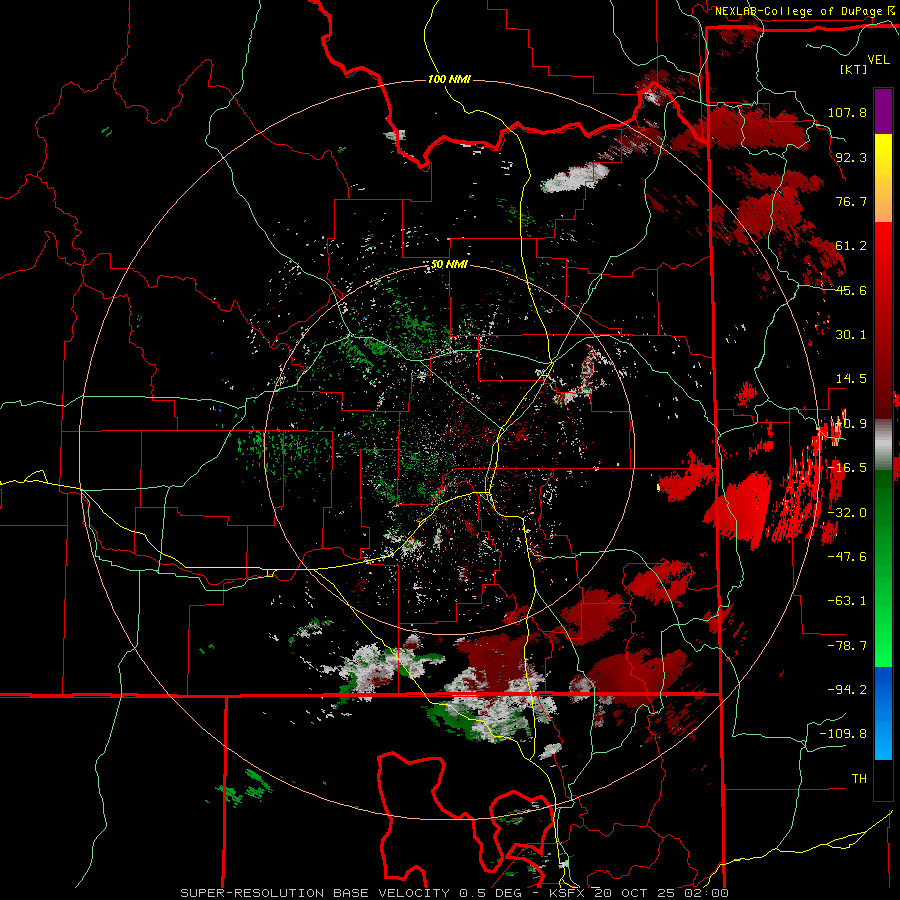The height and width of the screenshot is (900, 900).
Task: Click the VEL legend title
Action: pyautogui.click(x=878, y=60)
